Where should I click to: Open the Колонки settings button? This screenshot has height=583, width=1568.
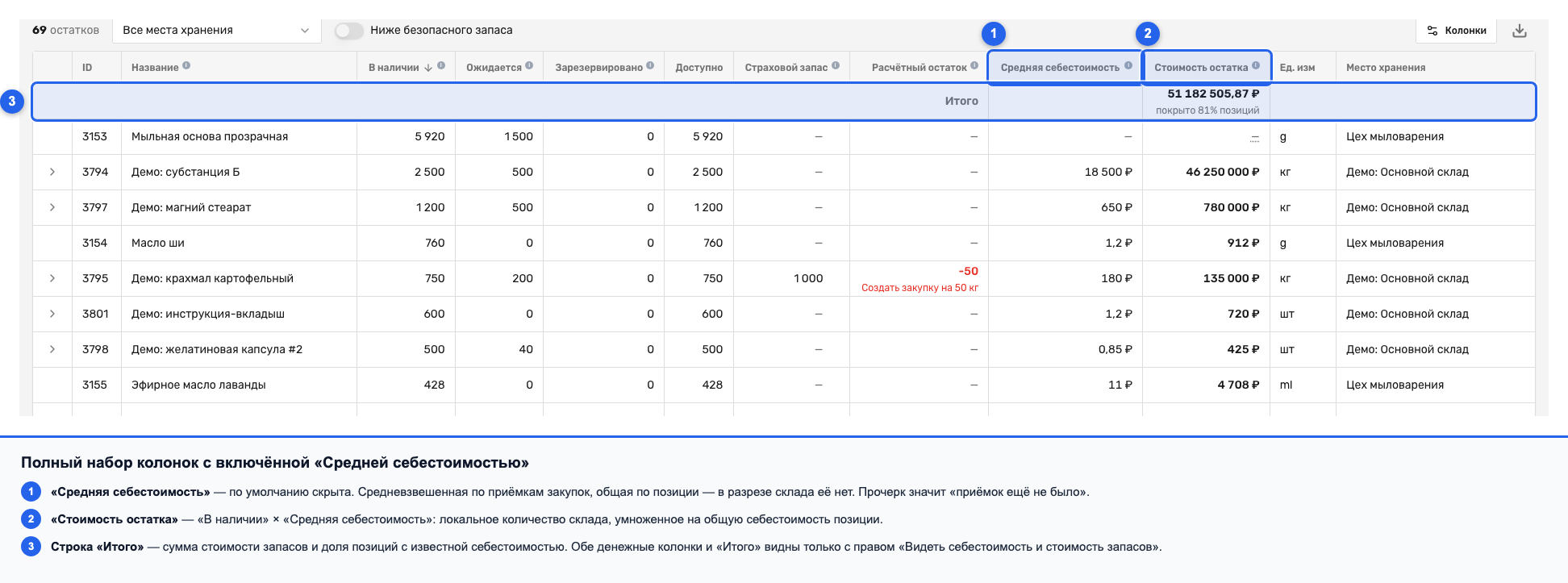point(1457,31)
